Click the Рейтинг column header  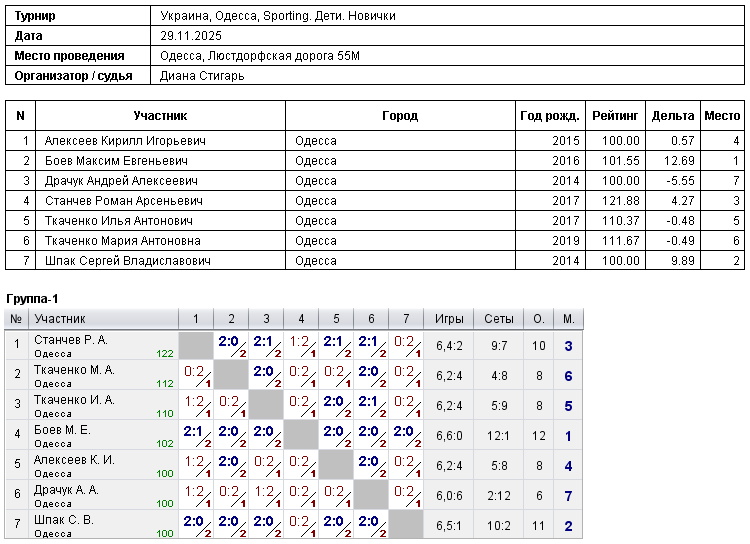(x=615, y=116)
